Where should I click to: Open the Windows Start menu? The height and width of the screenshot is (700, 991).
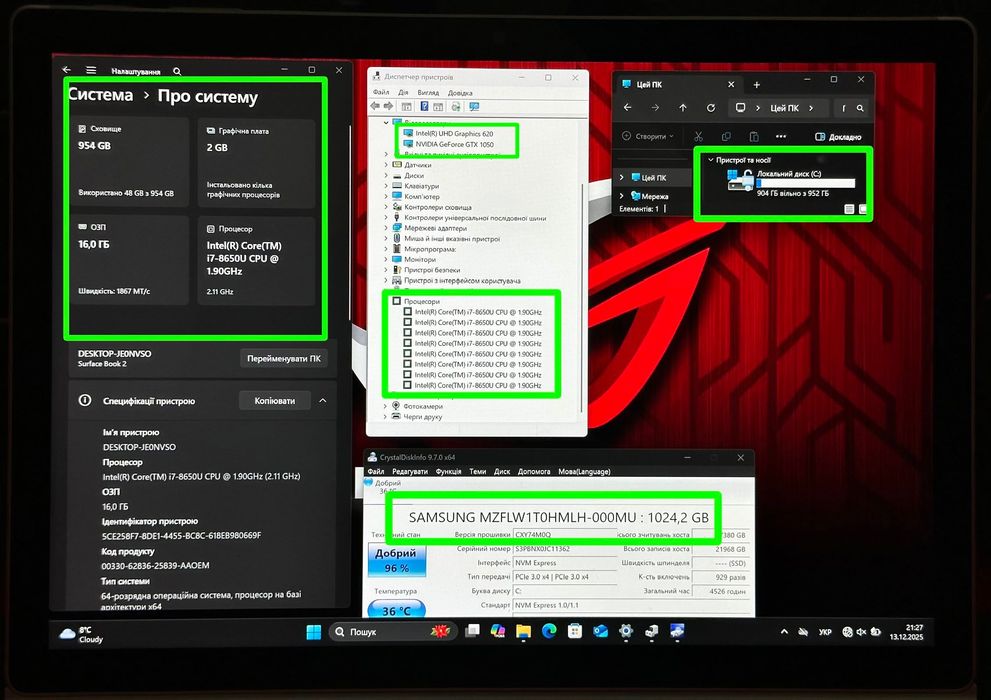pos(313,632)
